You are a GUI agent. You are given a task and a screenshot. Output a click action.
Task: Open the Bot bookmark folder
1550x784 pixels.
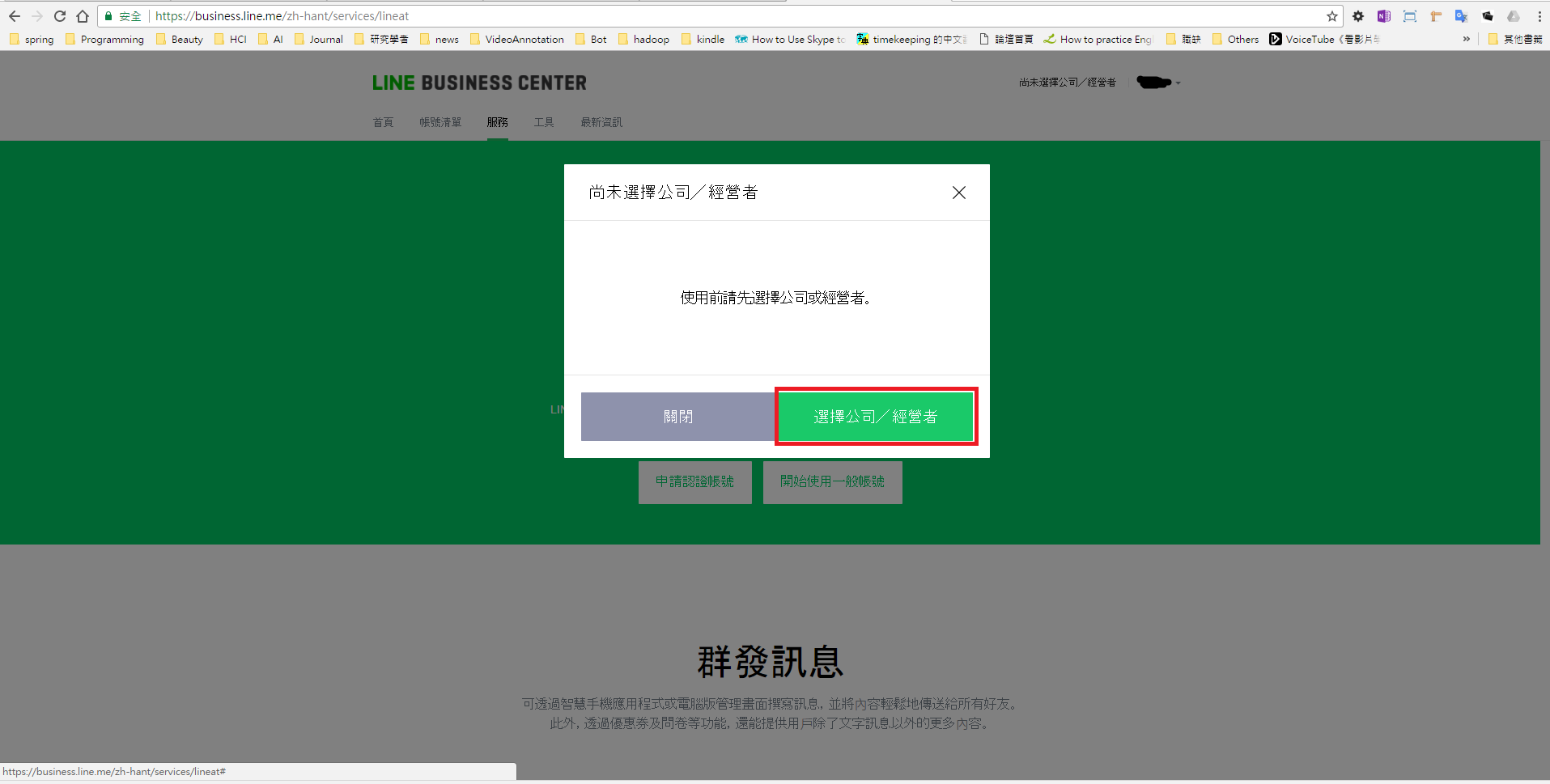point(591,39)
